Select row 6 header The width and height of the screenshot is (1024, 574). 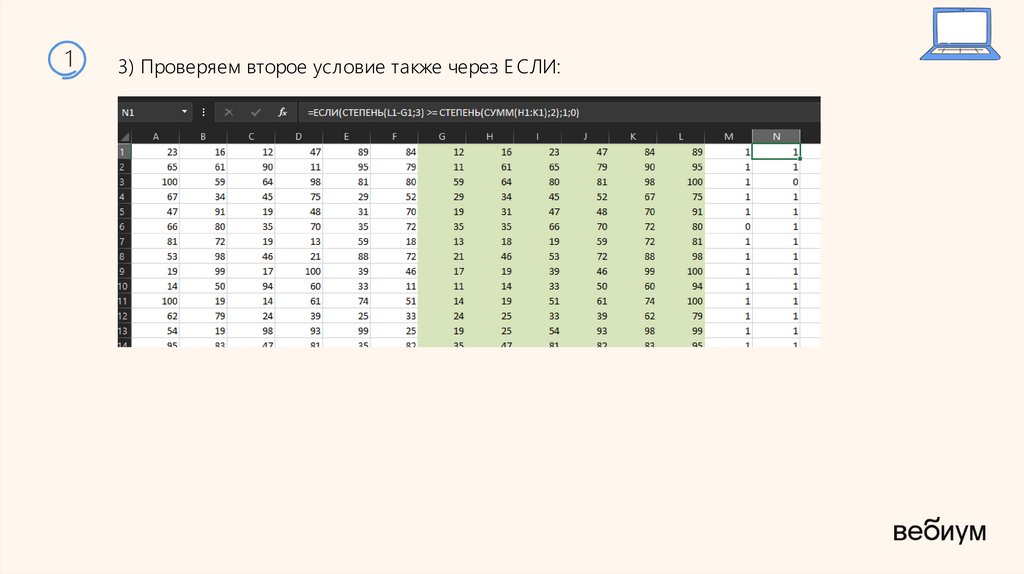pos(125,227)
